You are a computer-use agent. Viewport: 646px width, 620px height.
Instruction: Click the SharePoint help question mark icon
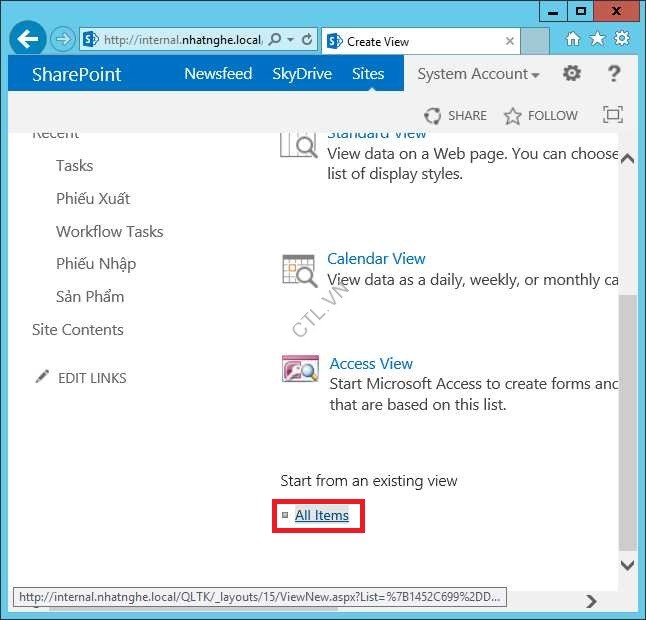pos(615,74)
